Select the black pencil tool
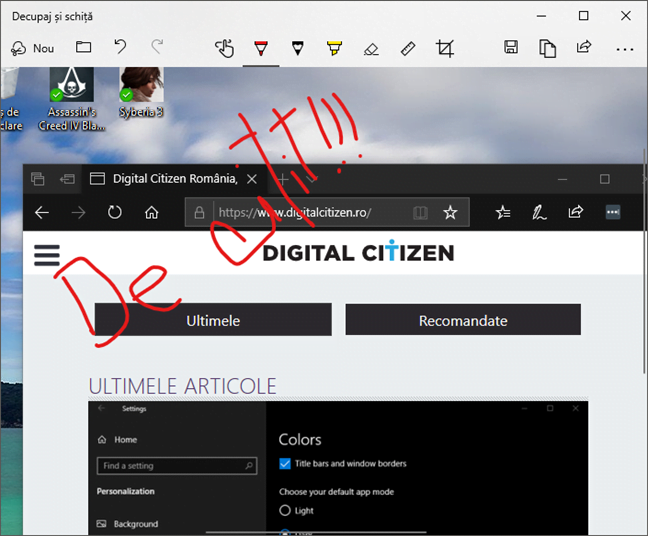 (298, 48)
